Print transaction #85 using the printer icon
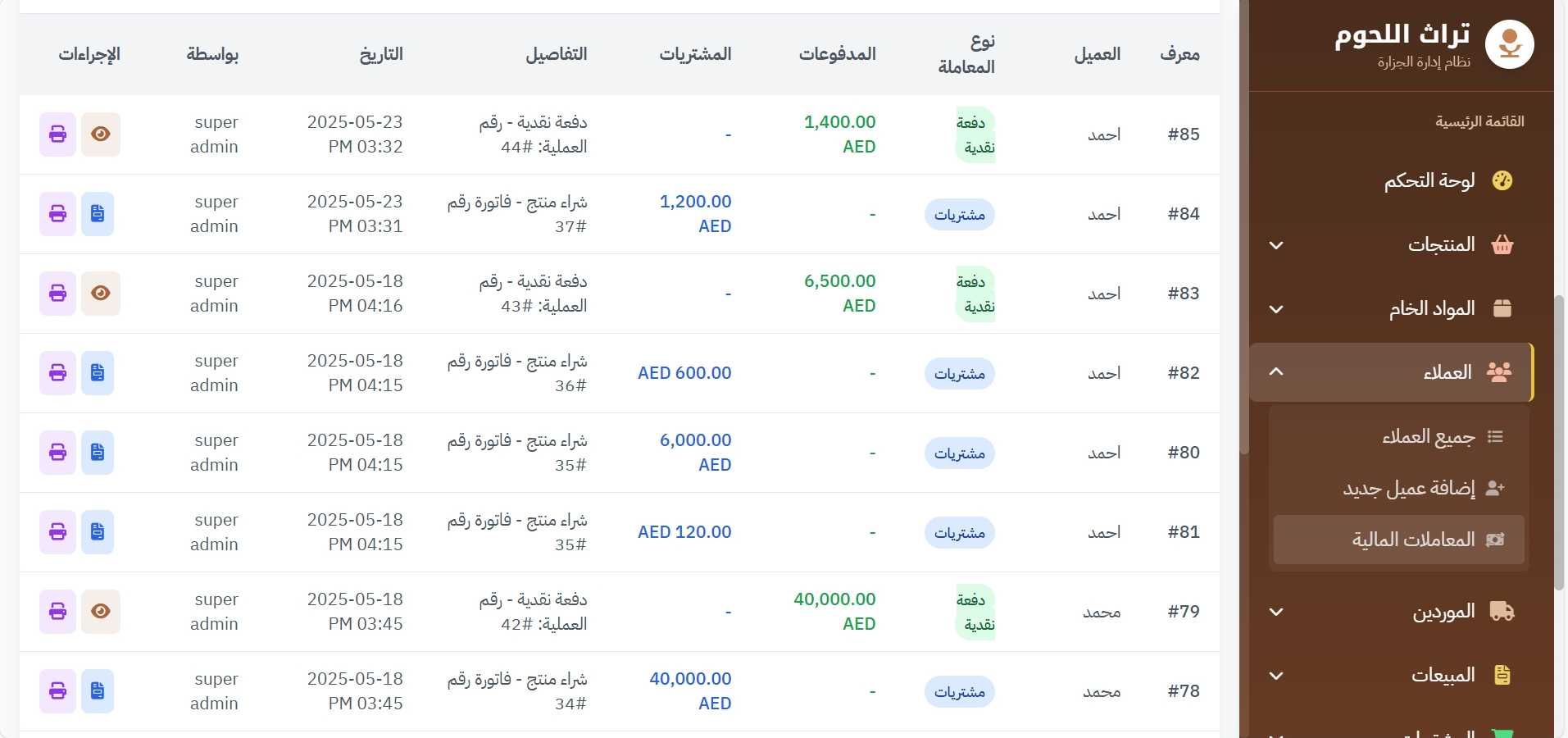This screenshot has height=738, width=1568. tap(57, 134)
